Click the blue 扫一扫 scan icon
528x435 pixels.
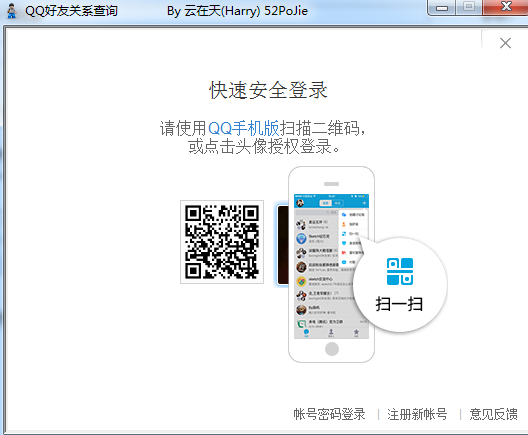pyautogui.click(x=400, y=271)
